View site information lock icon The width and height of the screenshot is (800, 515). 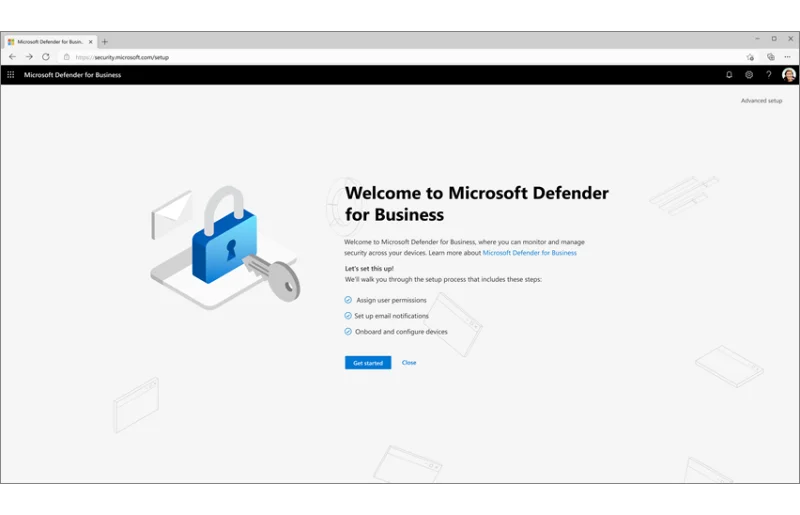[x=66, y=57]
